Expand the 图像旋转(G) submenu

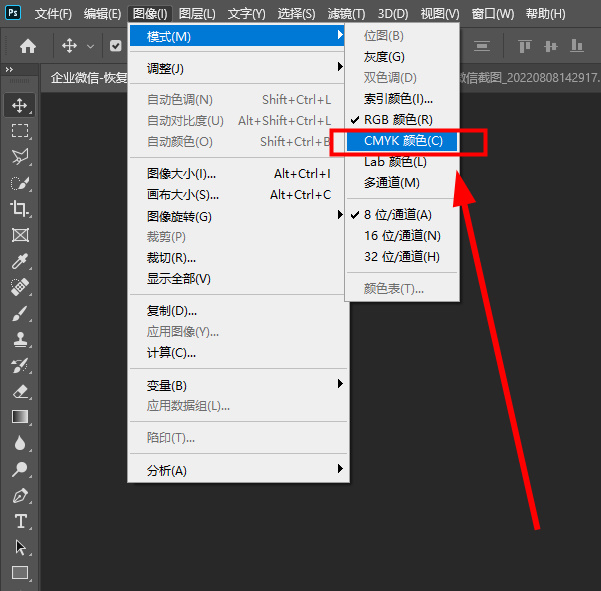237,217
